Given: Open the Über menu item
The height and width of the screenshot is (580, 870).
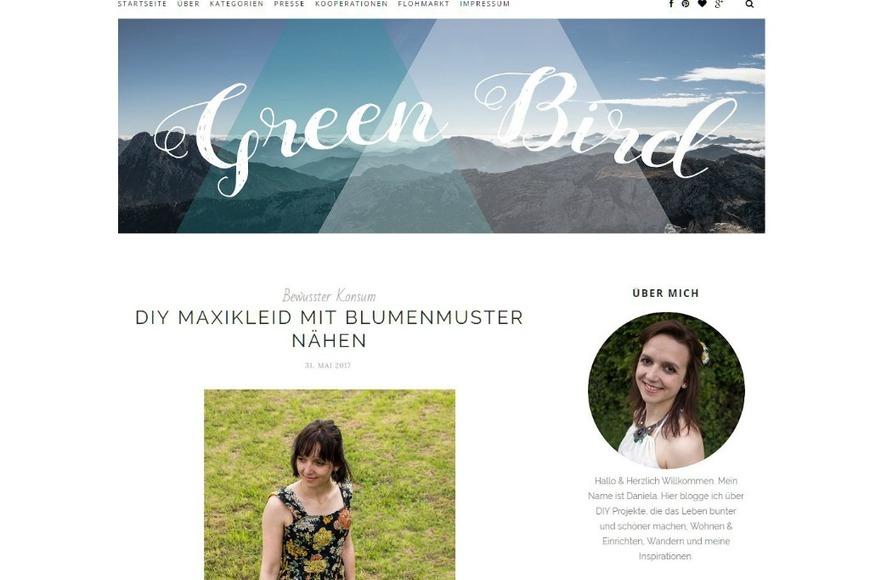Looking at the screenshot, I should pos(188,3).
